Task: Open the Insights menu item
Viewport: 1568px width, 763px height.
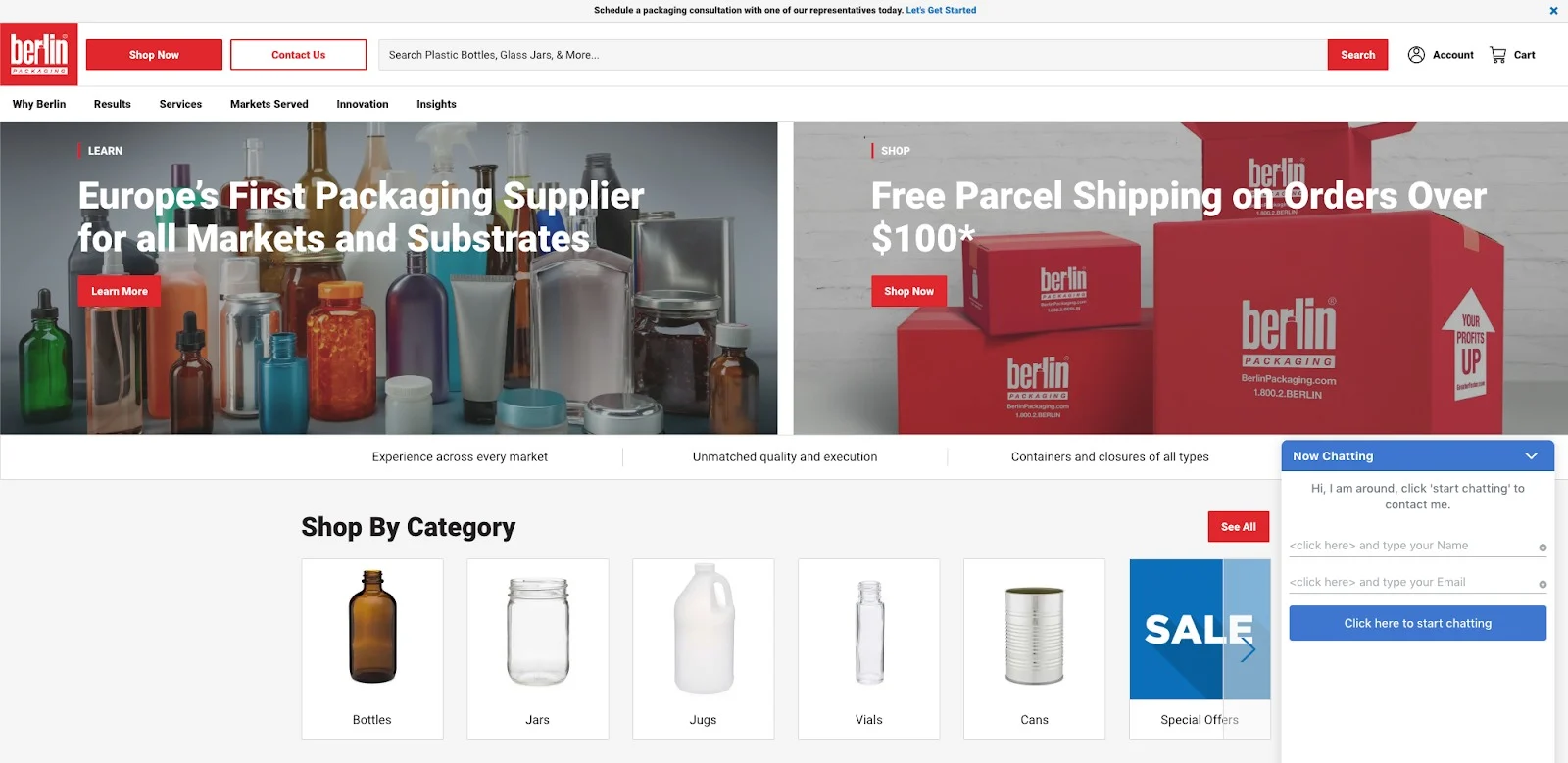Action: pos(436,104)
